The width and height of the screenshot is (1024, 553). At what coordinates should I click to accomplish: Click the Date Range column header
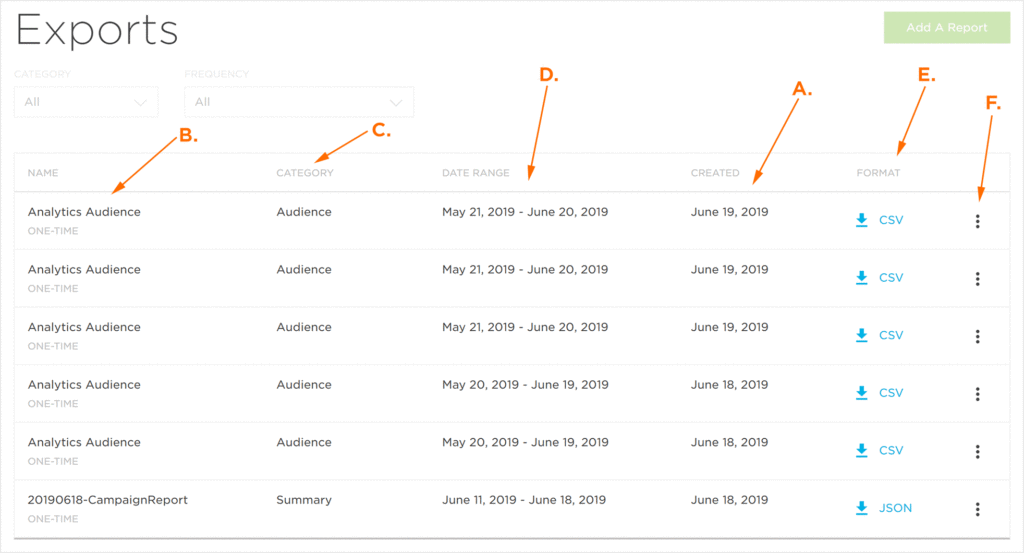coord(475,173)
